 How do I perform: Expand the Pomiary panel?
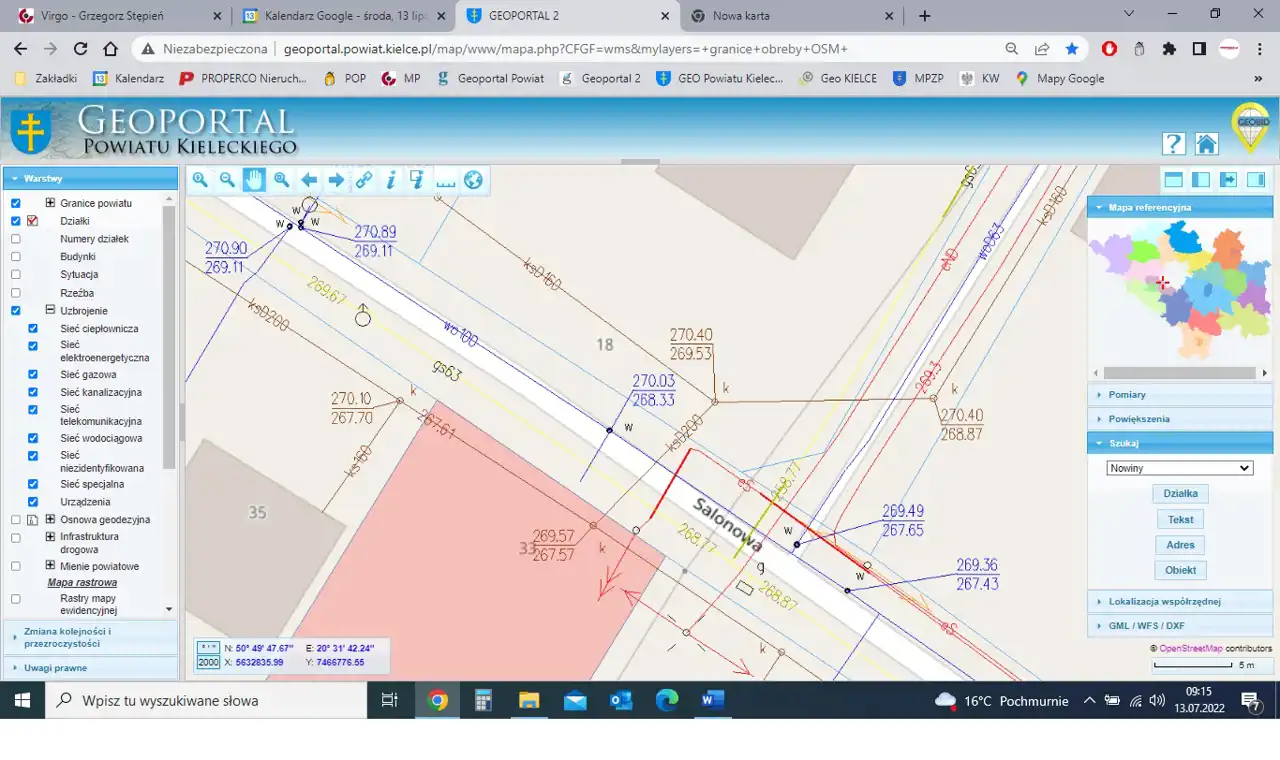point(1127,395)
